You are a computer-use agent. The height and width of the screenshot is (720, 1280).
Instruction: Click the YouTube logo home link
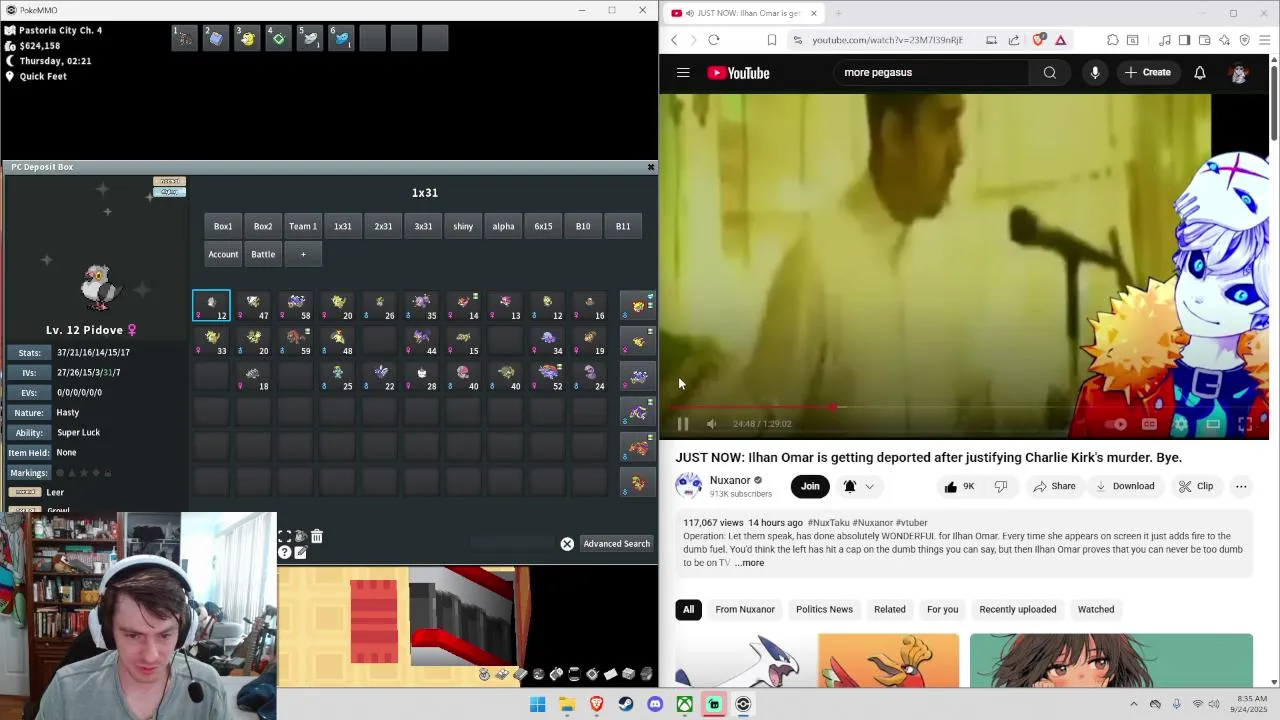click(x=738, y=73)
